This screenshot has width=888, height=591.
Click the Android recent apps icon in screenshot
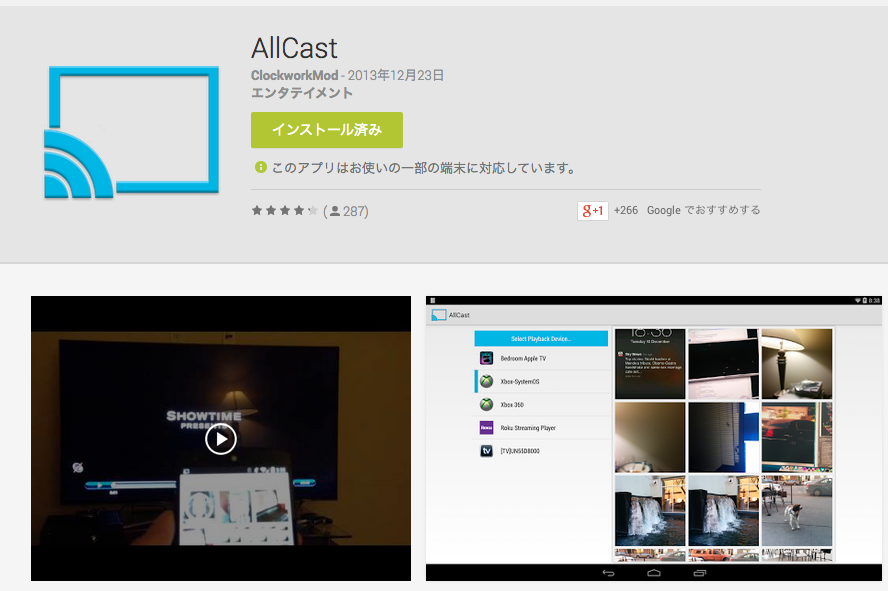[x=700, y=573]
